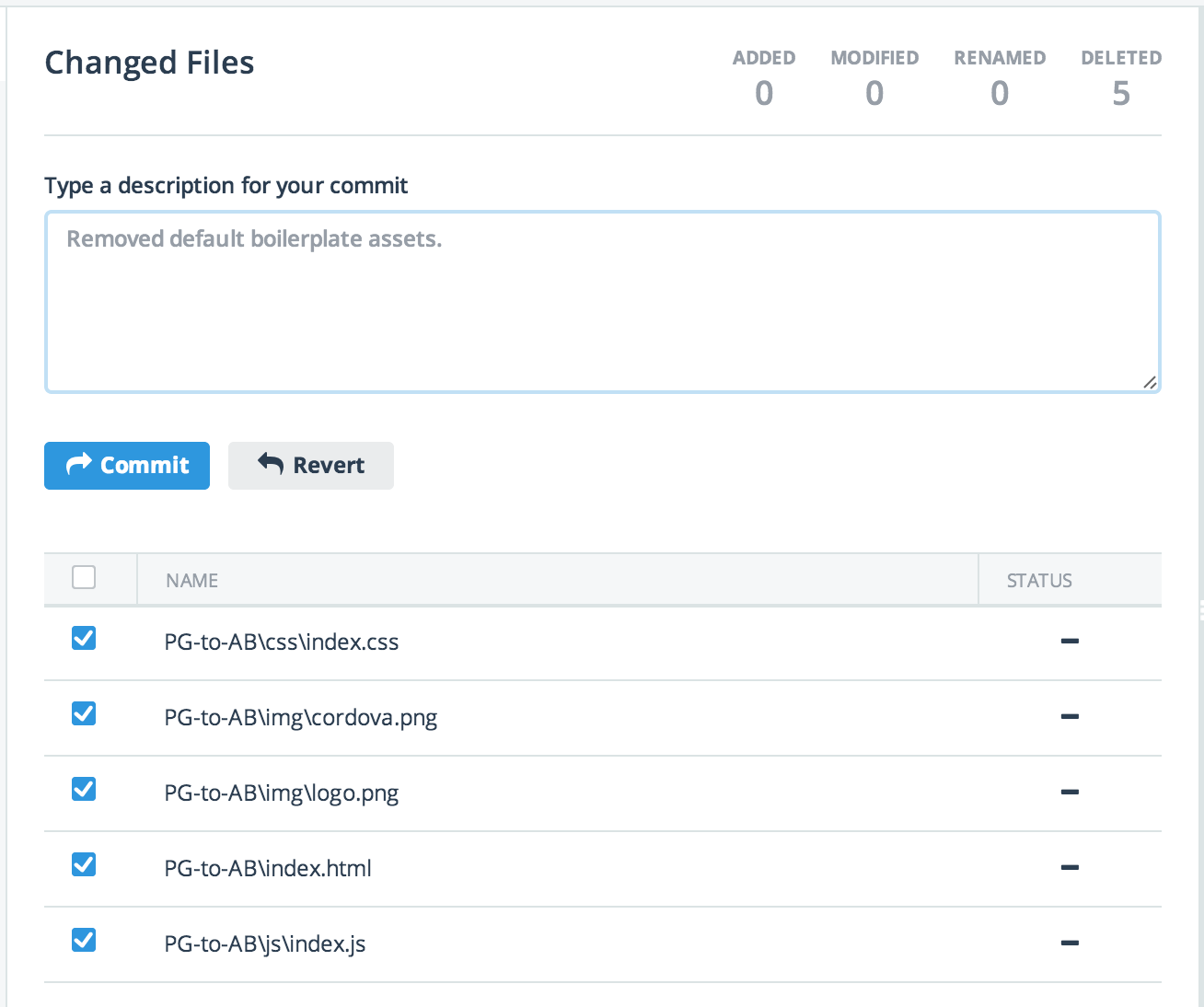Click the Revert button
The width and height of the screenshot is (1204, 1007).
coord(311,466)
